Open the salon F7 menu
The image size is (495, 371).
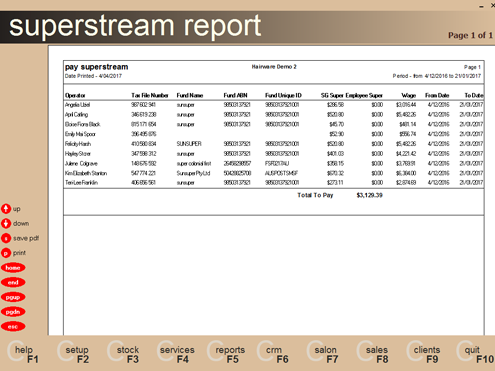[x=323, y=353]
